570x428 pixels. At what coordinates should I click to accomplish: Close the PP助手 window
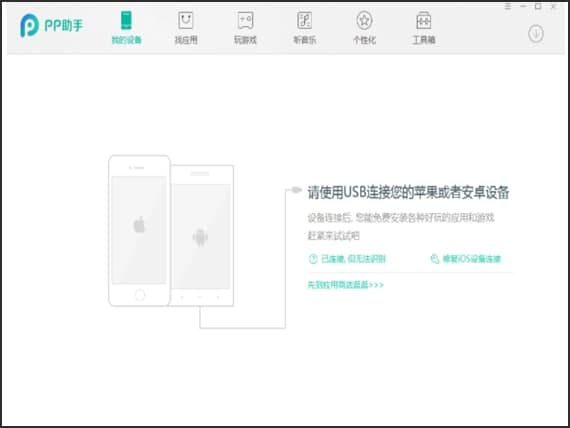[553, 6]
